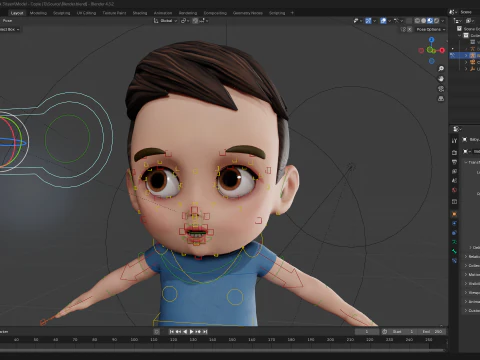Open the Scene properties tab

[454, 181]
